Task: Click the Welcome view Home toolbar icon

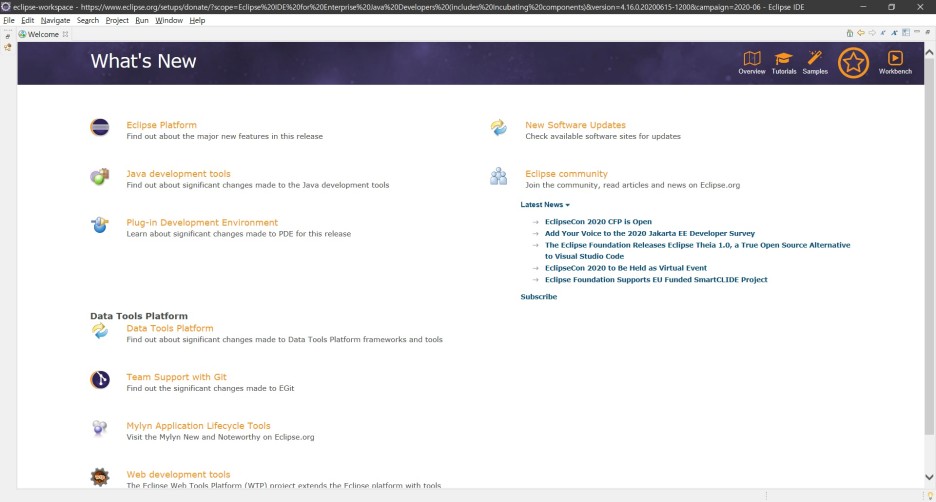Action: coord(849,33)
